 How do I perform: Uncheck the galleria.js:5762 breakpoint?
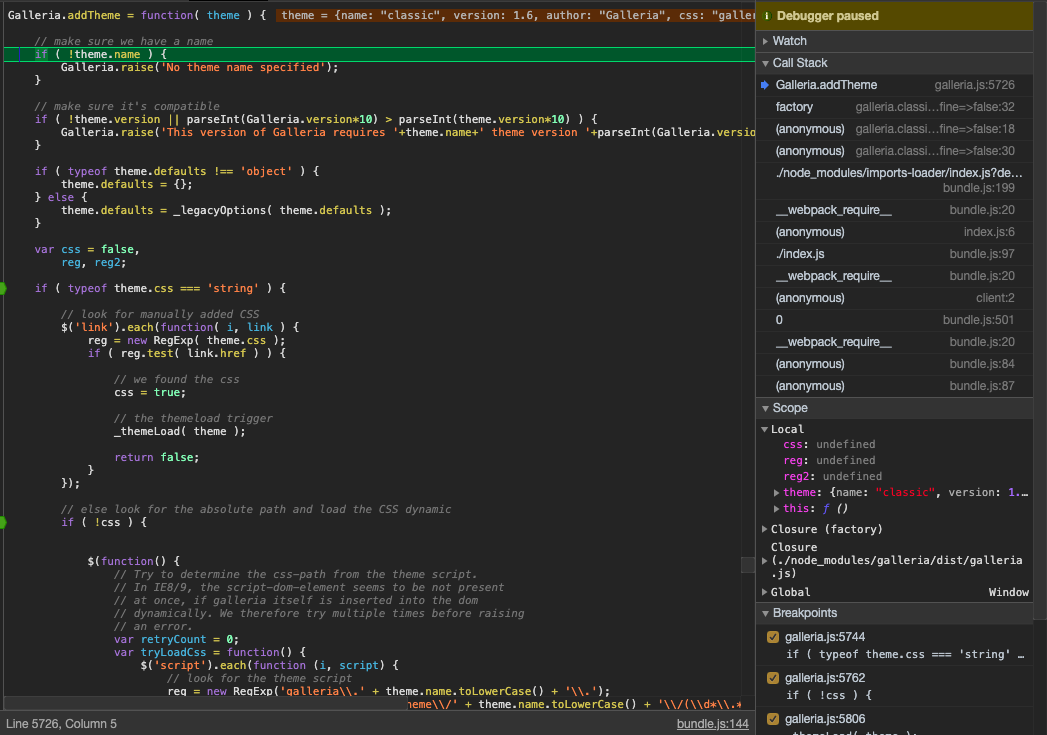(773, 678)
